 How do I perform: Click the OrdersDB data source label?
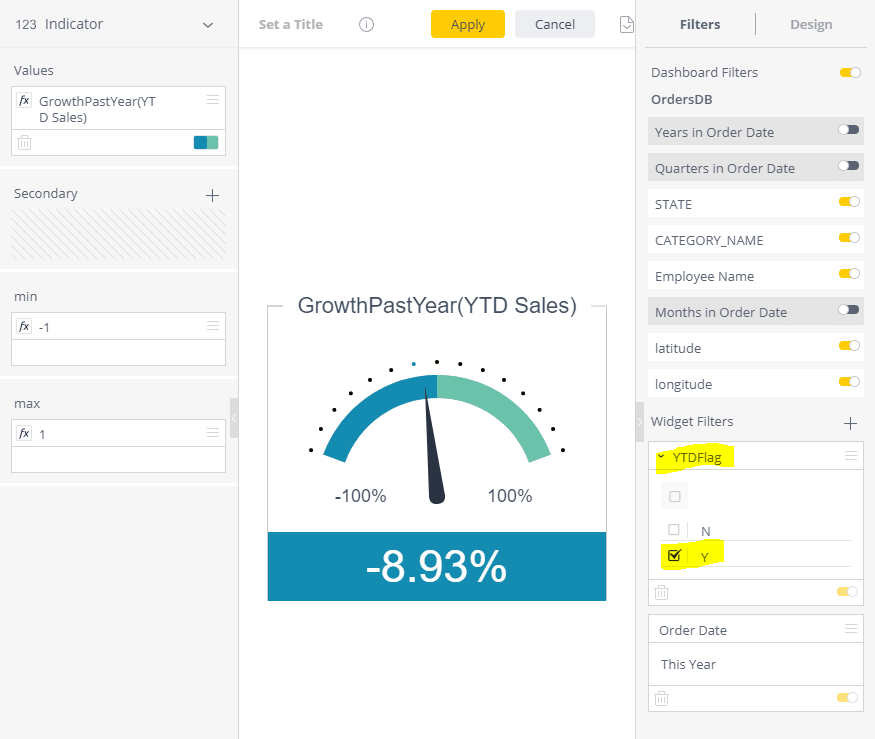tap(681, 99)
